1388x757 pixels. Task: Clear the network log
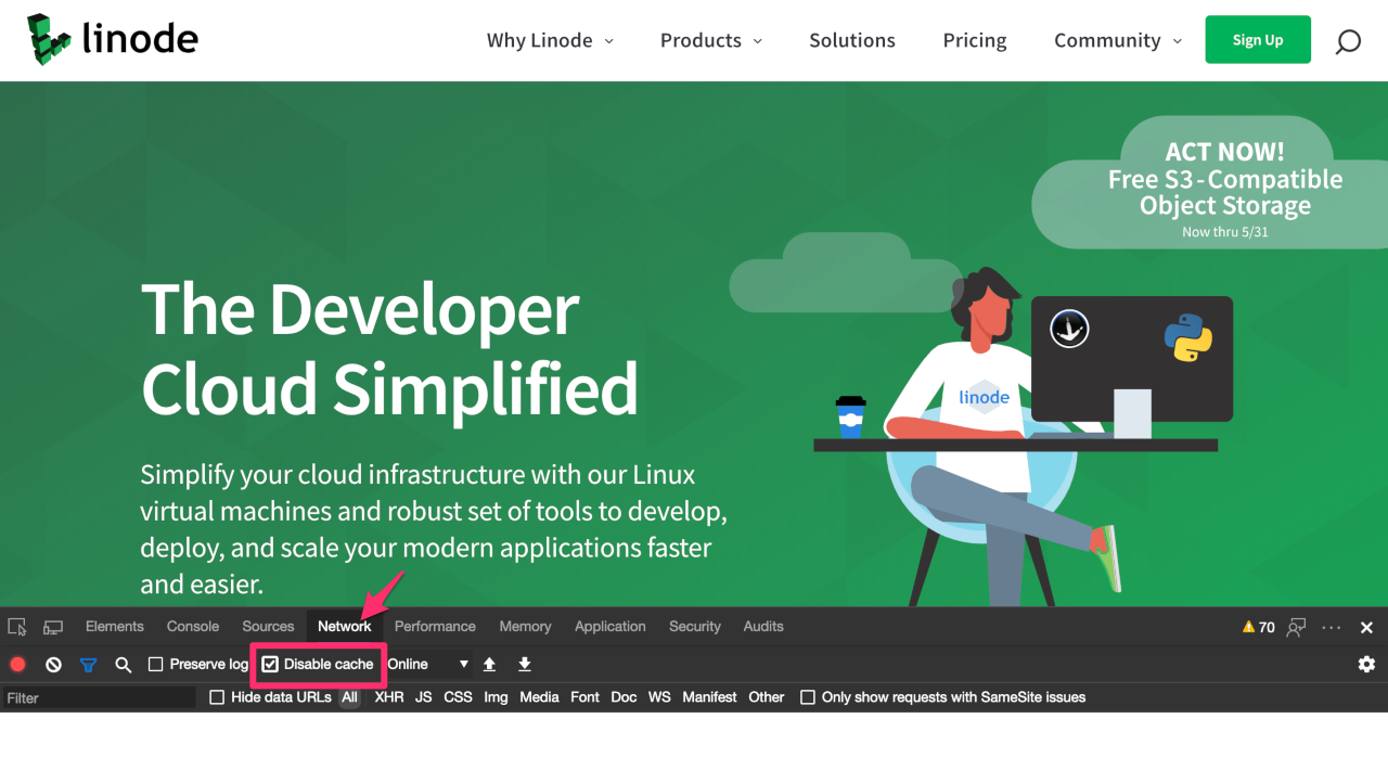click(x=53, y=663)
